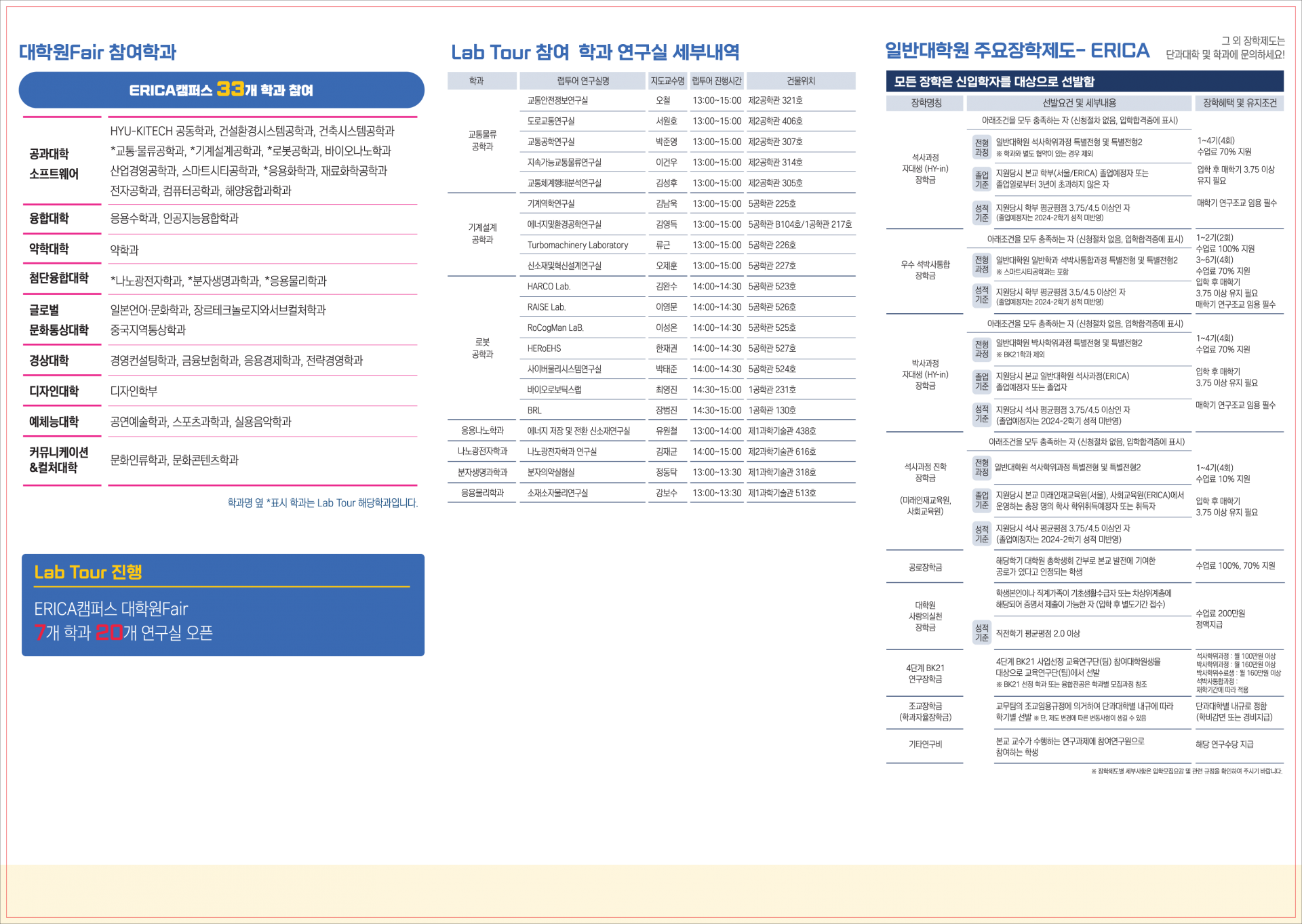Click '박사과정 자대생 (HY-in) 장학금' name
This screenshot has width=1302, height=924.
[925, 375]
